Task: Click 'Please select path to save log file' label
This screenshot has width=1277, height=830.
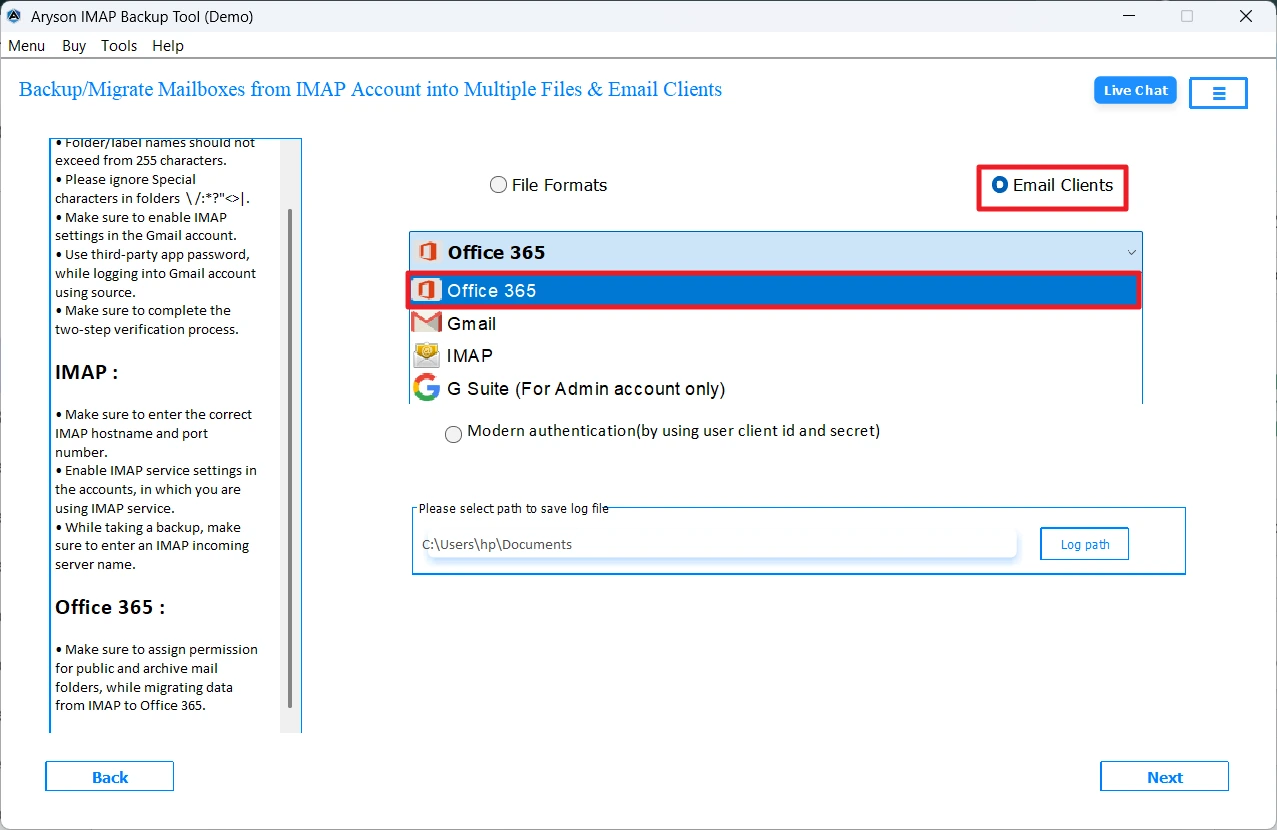Action: click(513, 508)
